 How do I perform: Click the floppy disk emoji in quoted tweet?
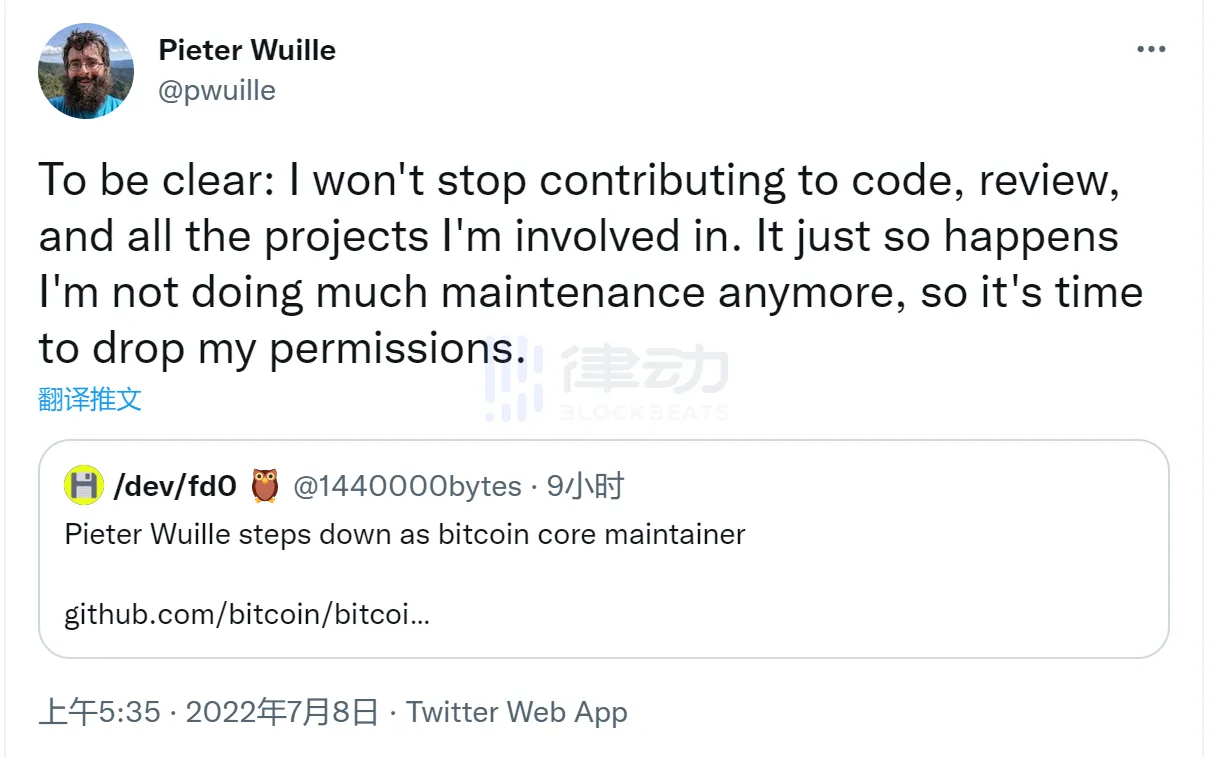pyautogui.click(x=84, y=485)
